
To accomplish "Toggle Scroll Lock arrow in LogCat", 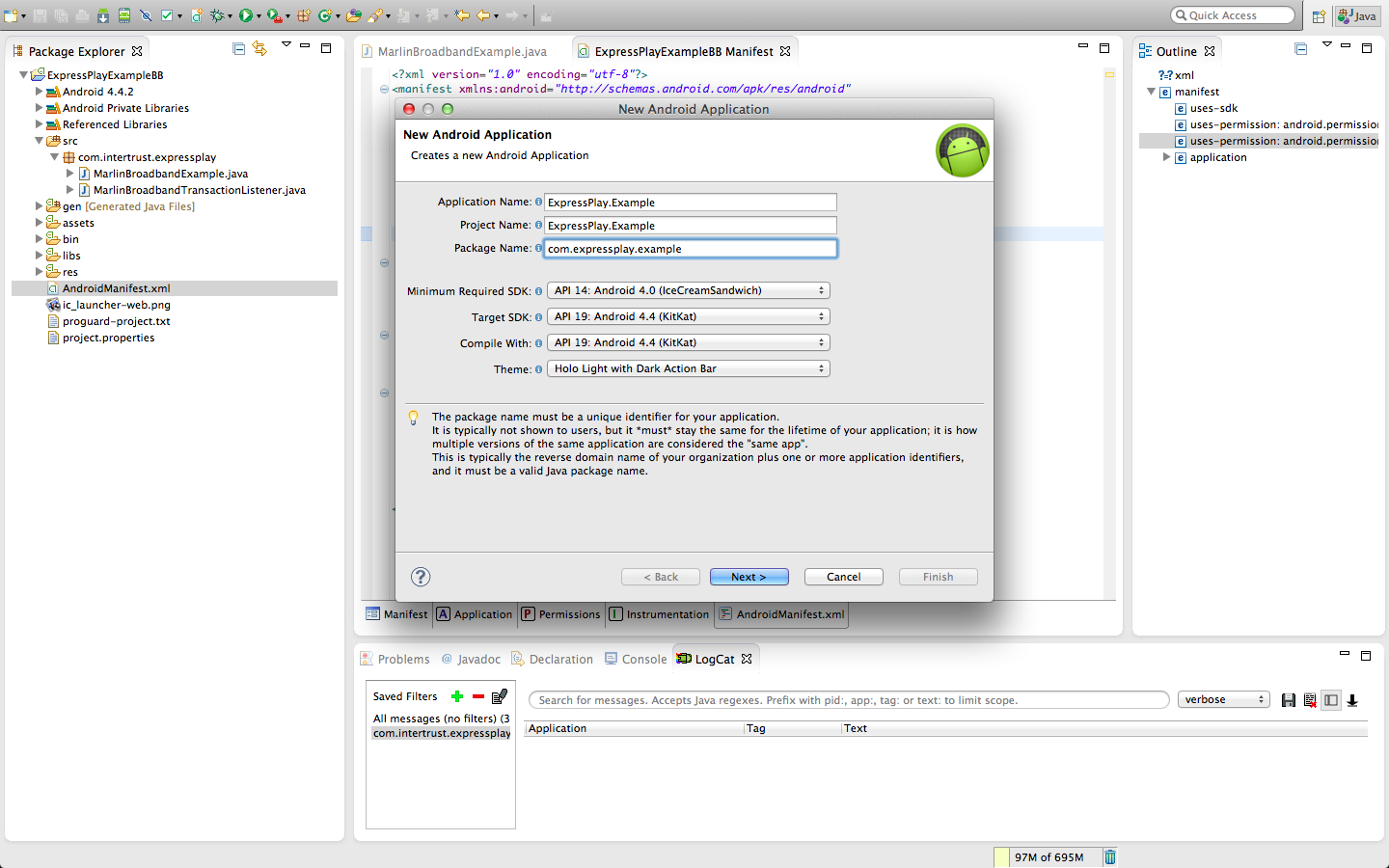I will click(1352, 700).
